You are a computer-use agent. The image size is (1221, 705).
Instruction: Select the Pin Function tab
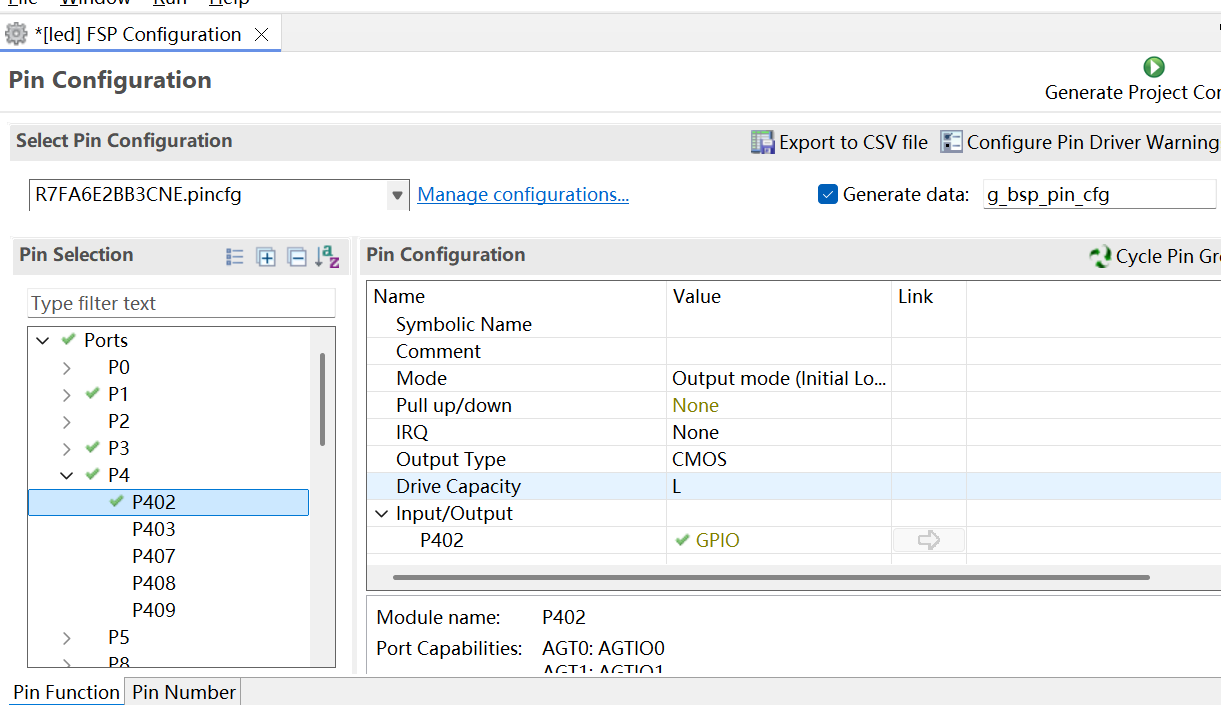pos(66,692)
